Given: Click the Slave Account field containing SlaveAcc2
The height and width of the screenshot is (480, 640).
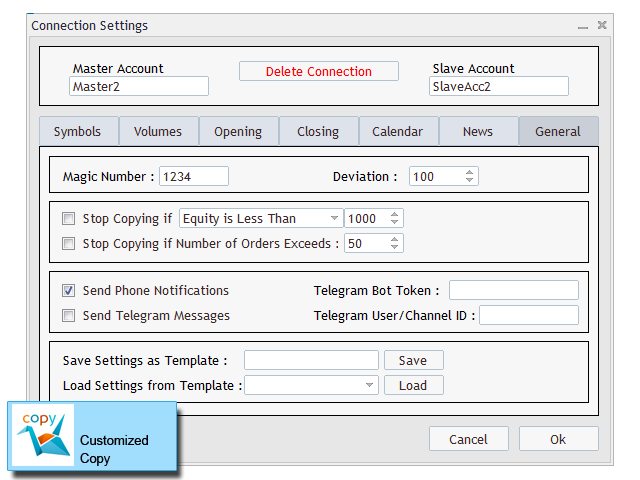Looking at the screenshot, I should 499,87.
